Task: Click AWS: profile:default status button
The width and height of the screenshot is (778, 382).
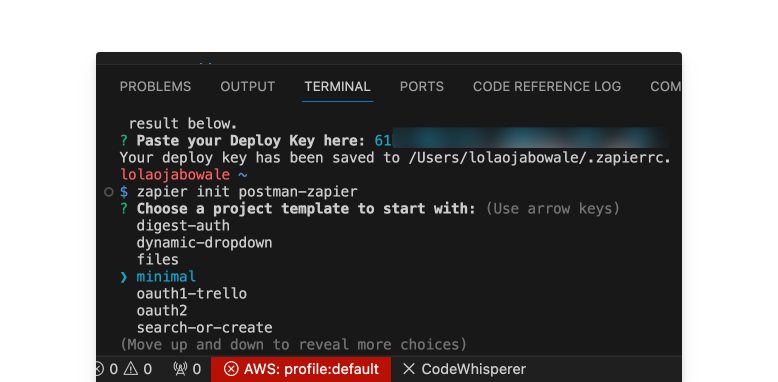Action: [301, 369]
